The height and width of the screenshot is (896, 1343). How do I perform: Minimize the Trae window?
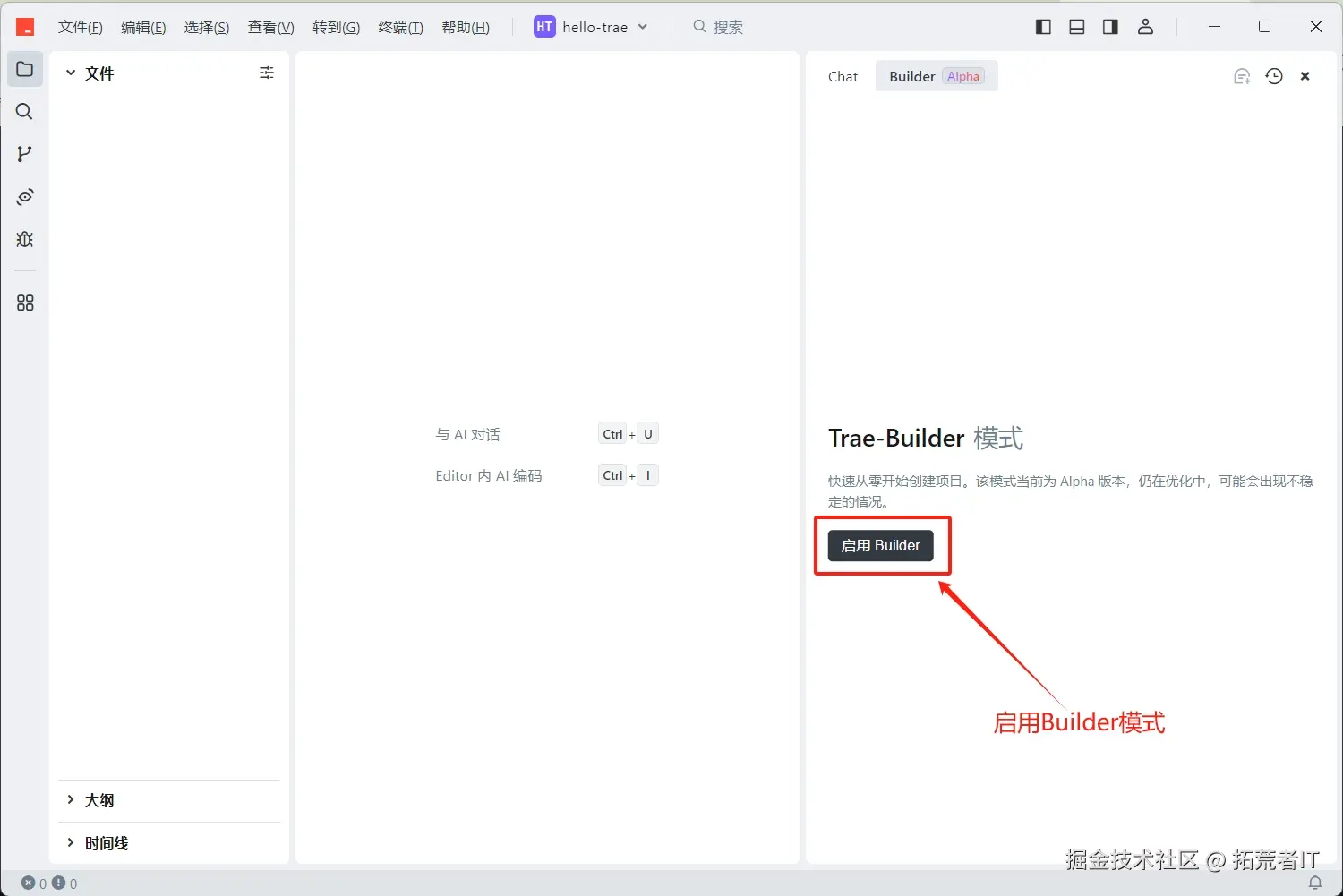coord(1214,27)
